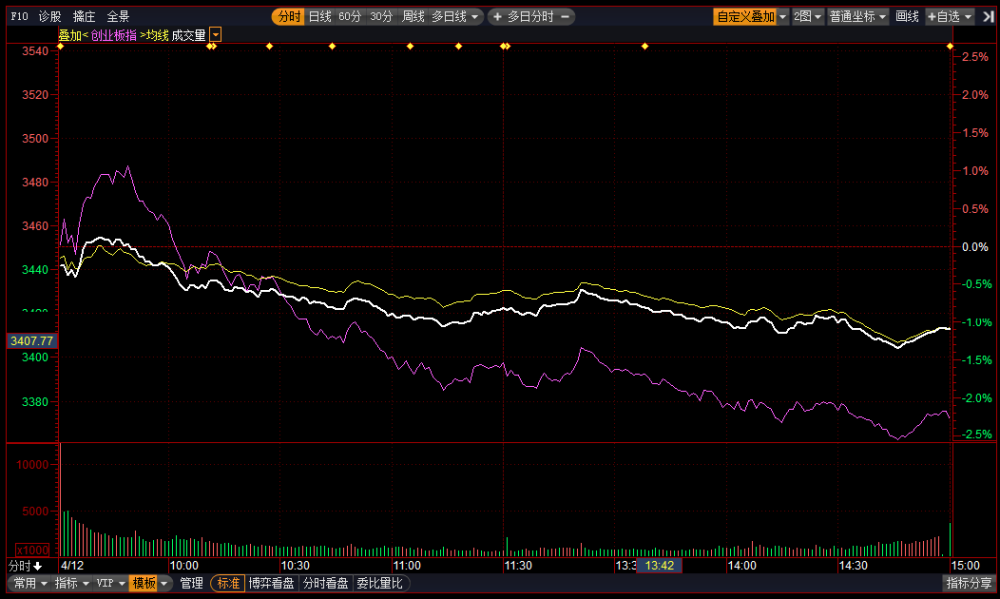Click the x1000 volume unit indicator
This screenshot has height=599, width=1000.
click(x=33, y=550)
